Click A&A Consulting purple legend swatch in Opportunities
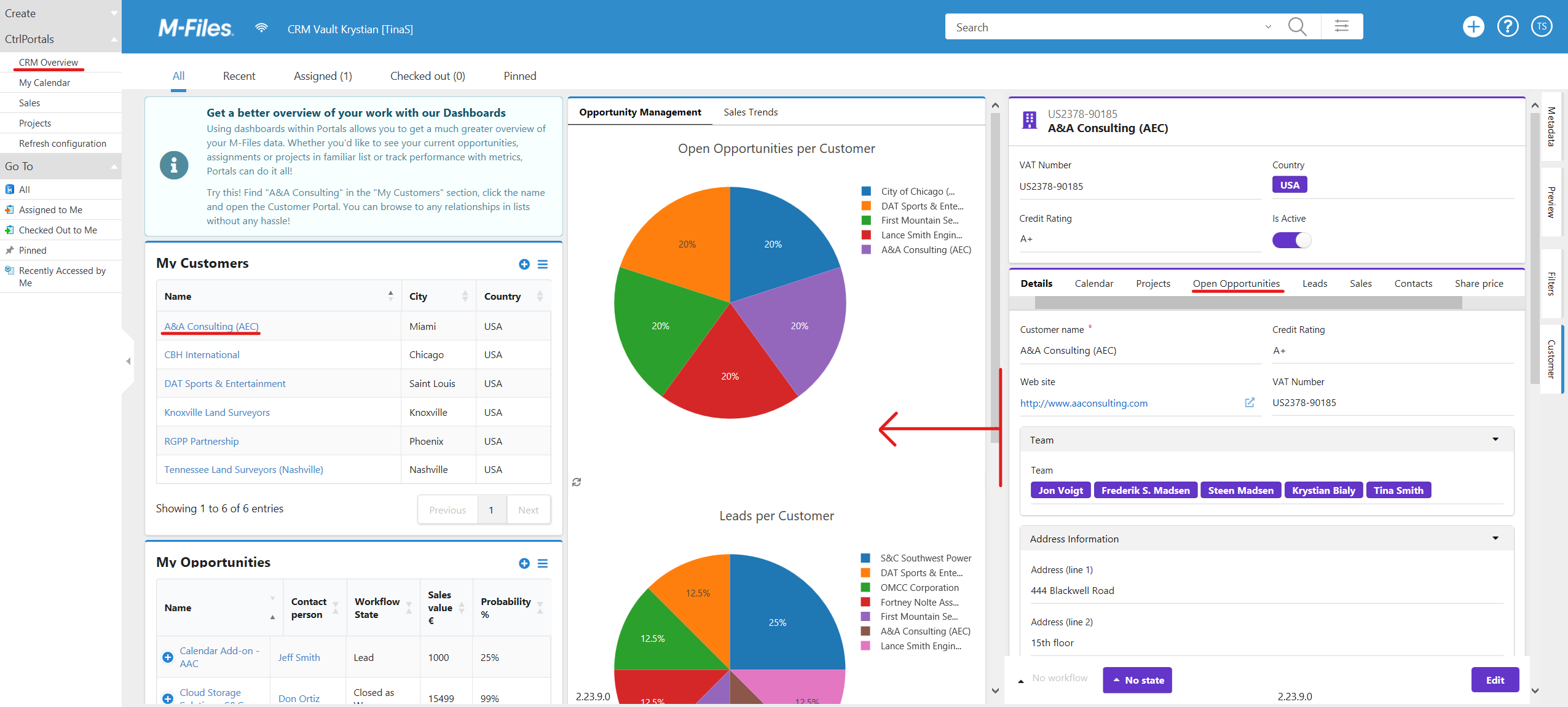This screenshot has height=707, width=1568. 866,249
